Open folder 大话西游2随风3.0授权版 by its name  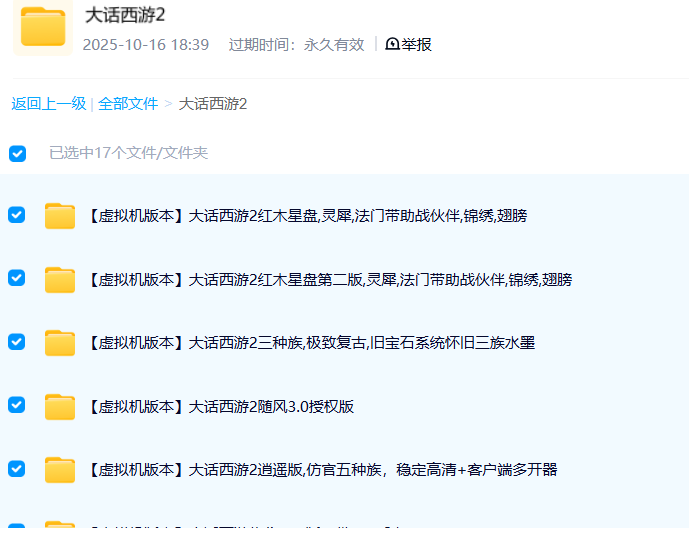pos(221,406)
